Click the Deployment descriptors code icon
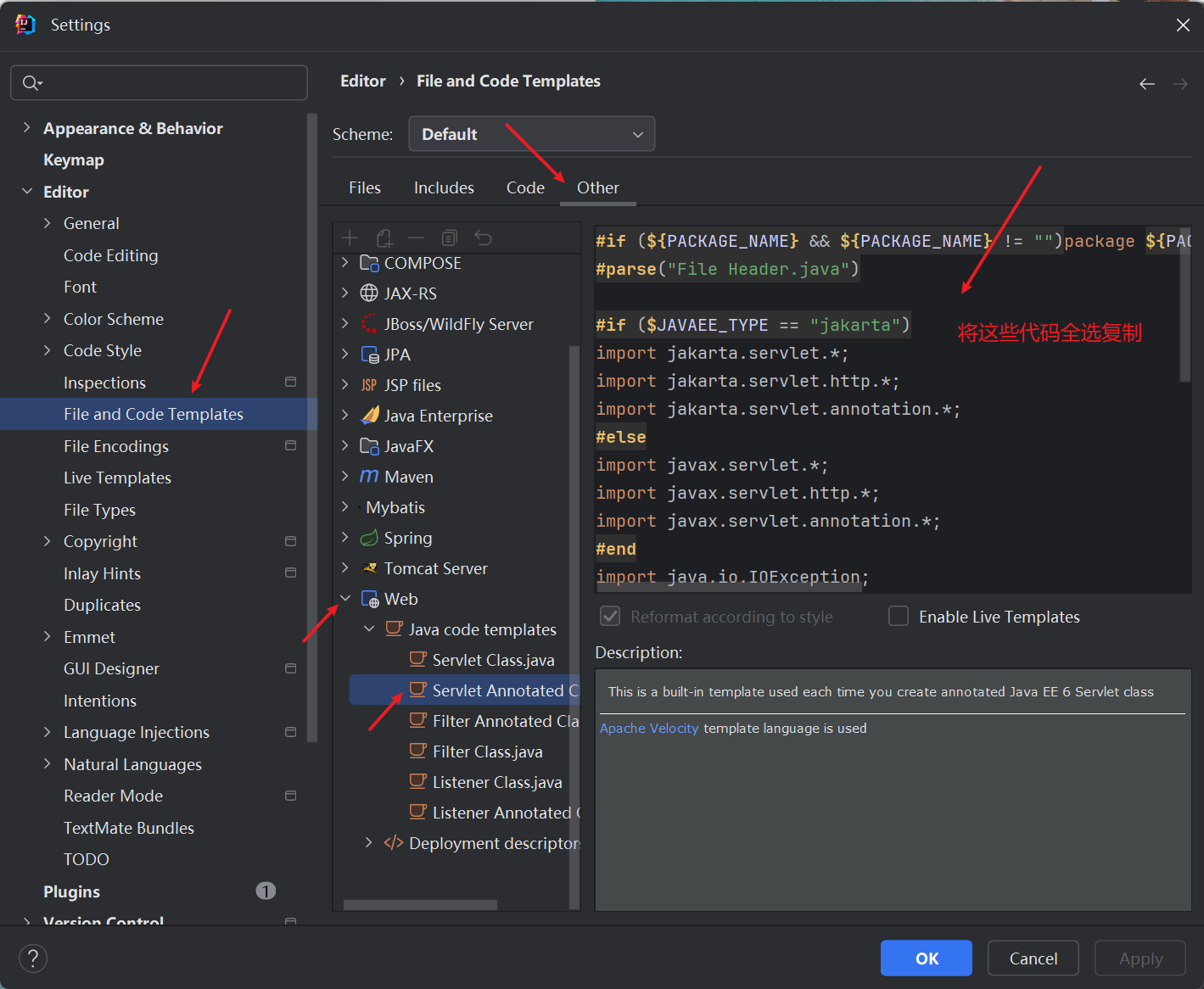This screenshot has width=1204, height=989. (x=394, y=843)
